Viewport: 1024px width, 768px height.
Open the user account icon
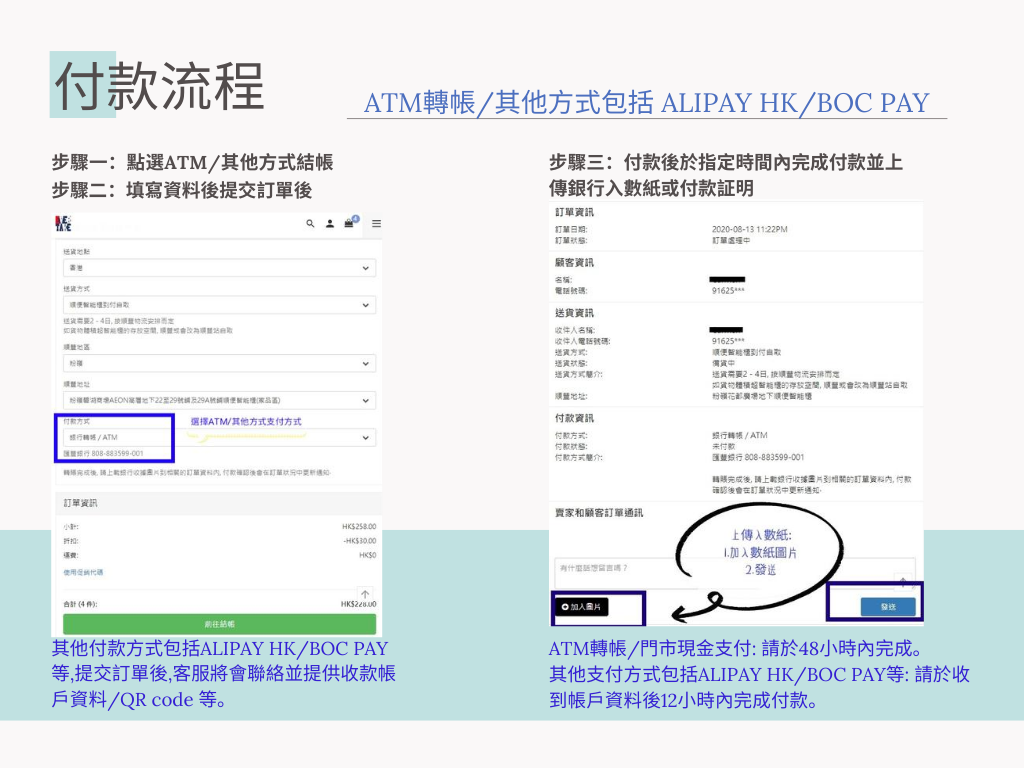(329, 224)
